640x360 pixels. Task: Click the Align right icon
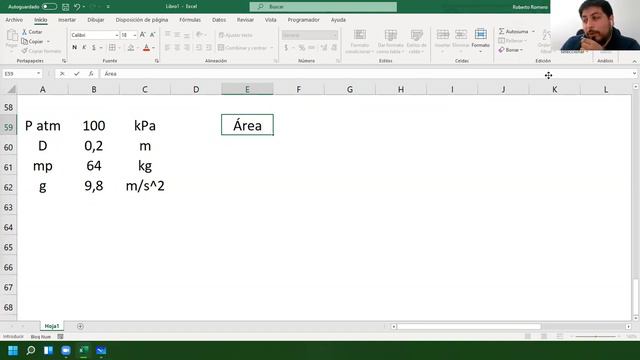[187, 48]
